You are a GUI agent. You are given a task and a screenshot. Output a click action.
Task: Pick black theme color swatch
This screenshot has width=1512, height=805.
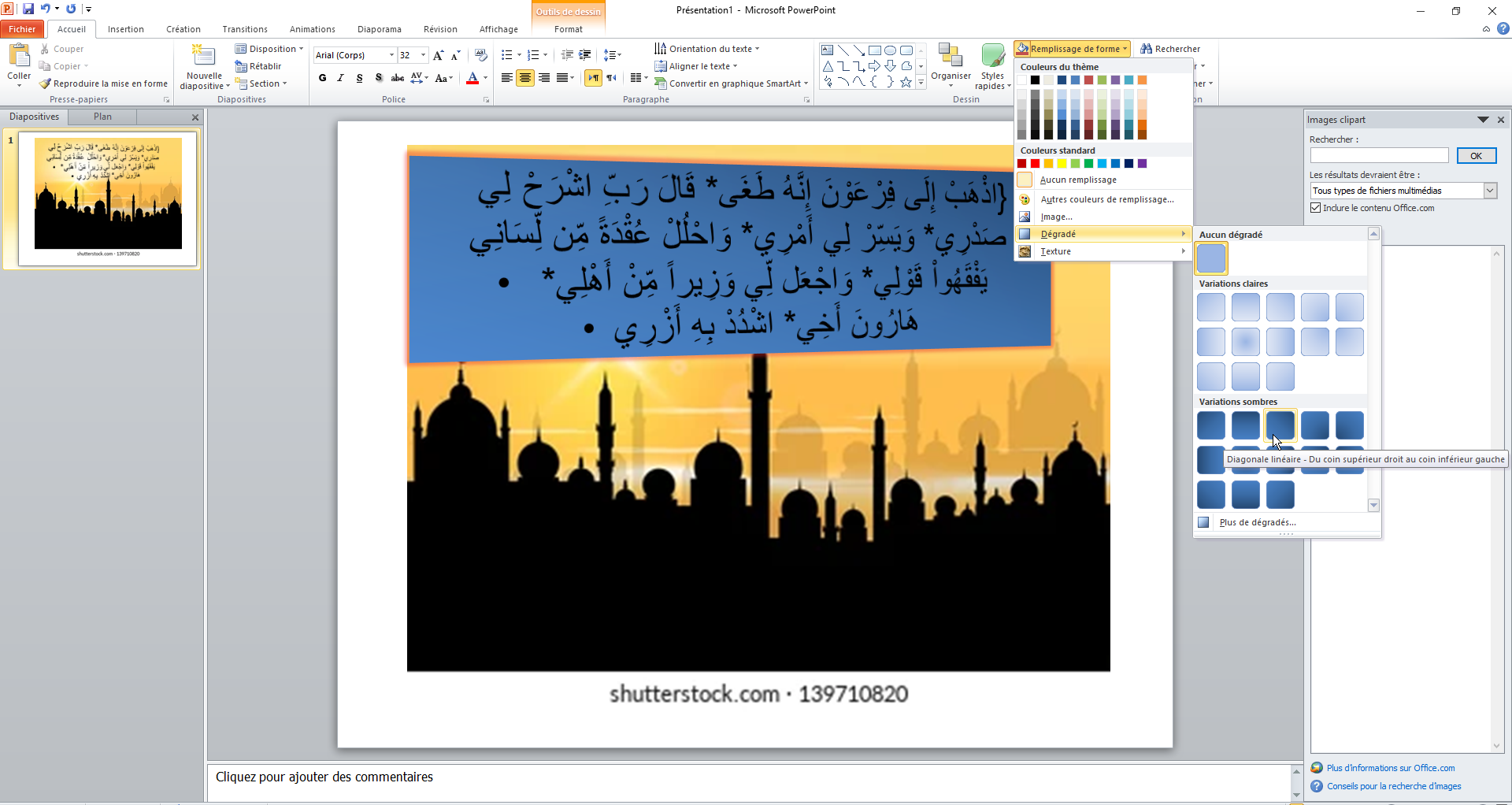1035,80
